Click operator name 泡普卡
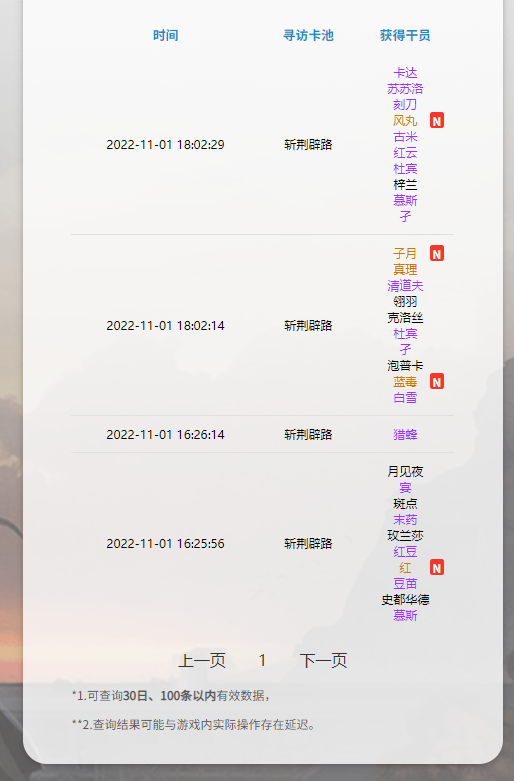 (x=405, y=366)
